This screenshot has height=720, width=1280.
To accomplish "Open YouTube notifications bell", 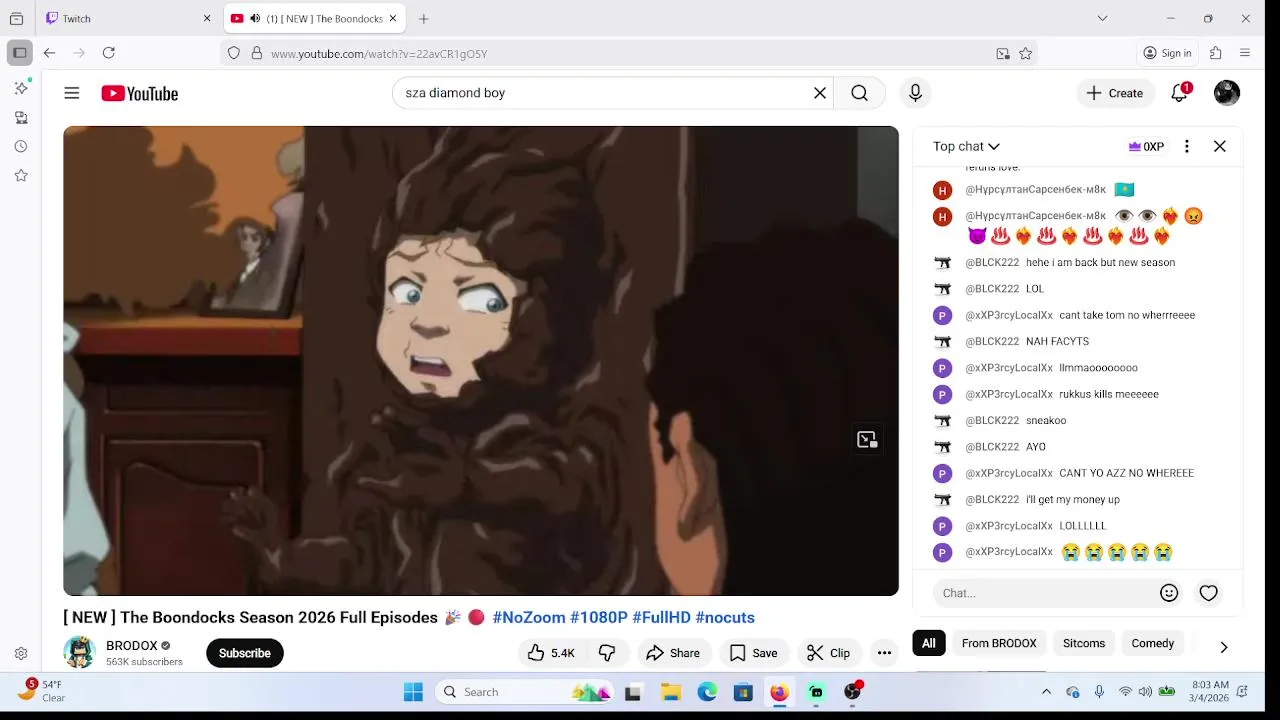I will [1180, 93].
